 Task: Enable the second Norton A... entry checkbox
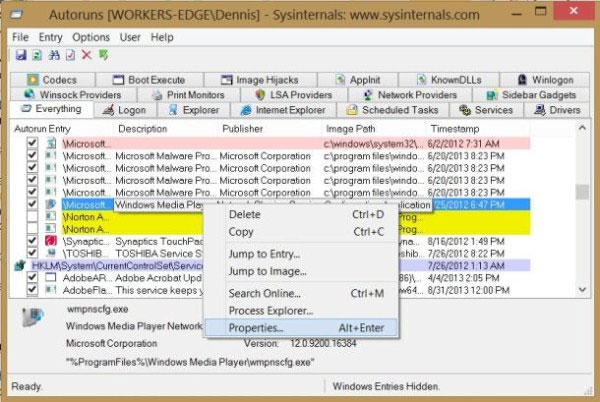32,229
